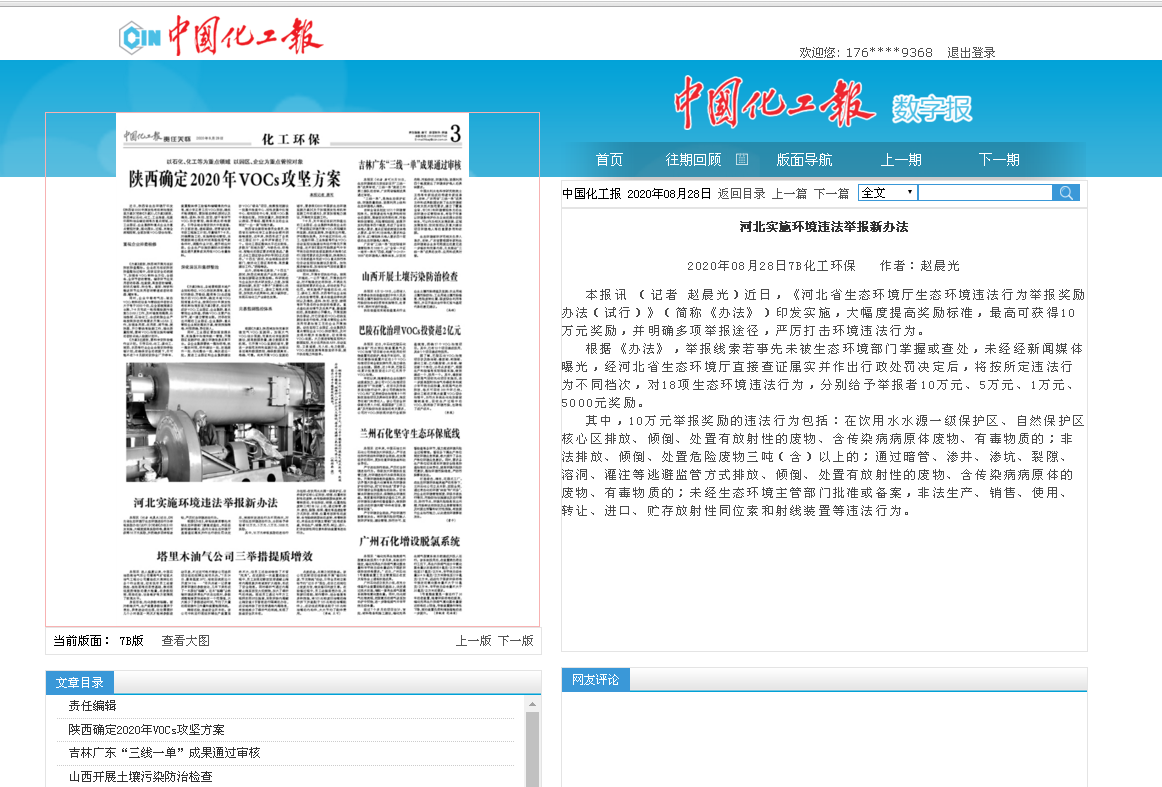Click the magnifier search button
Screen dimensions: 1162x787
pyautogui.click(x=1066, y=193)
